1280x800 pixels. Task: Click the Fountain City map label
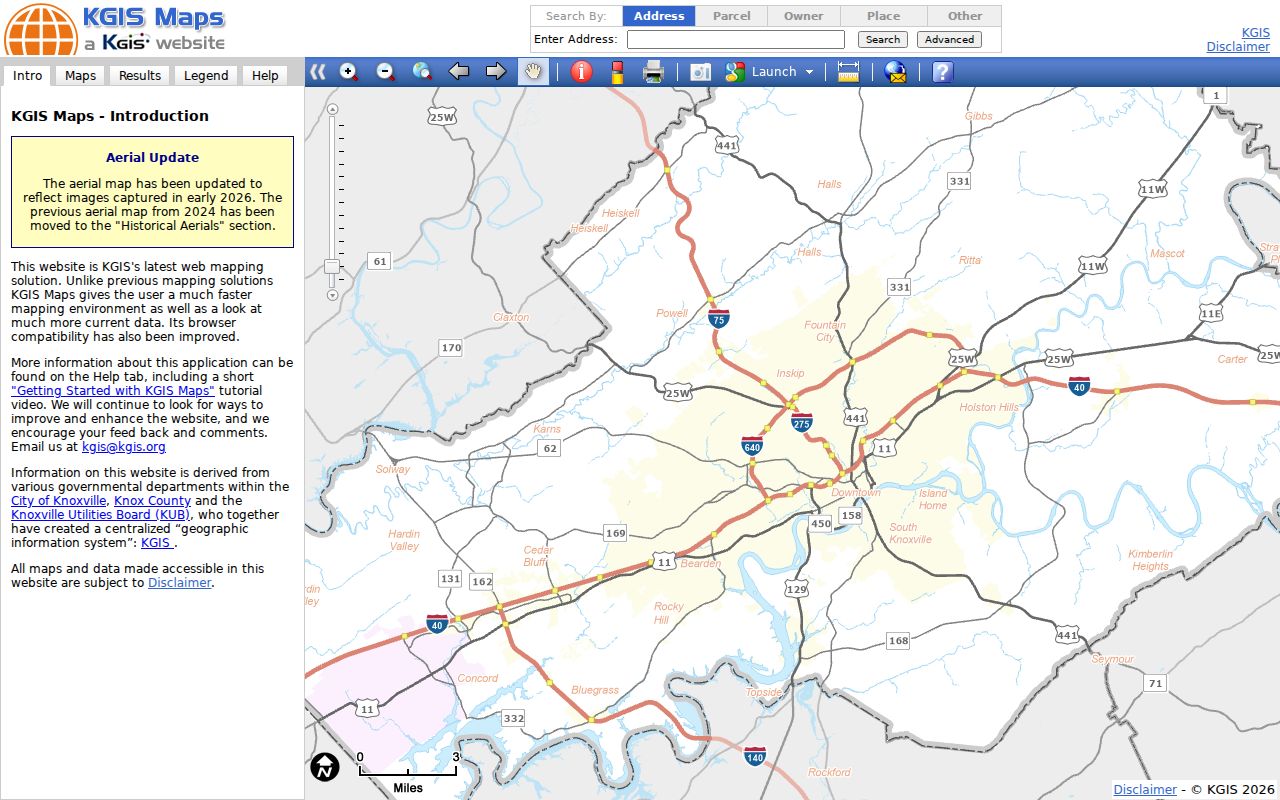pyautogui.click(x=825, y=331)
